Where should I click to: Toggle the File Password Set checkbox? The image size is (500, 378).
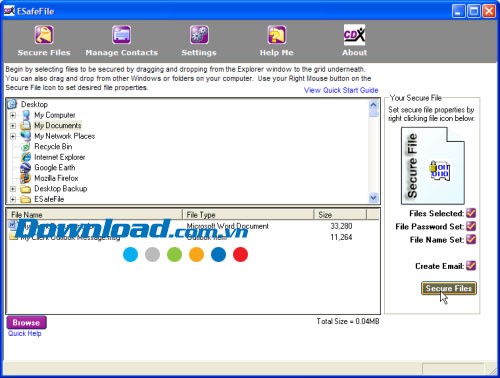(x=471, y=226)
